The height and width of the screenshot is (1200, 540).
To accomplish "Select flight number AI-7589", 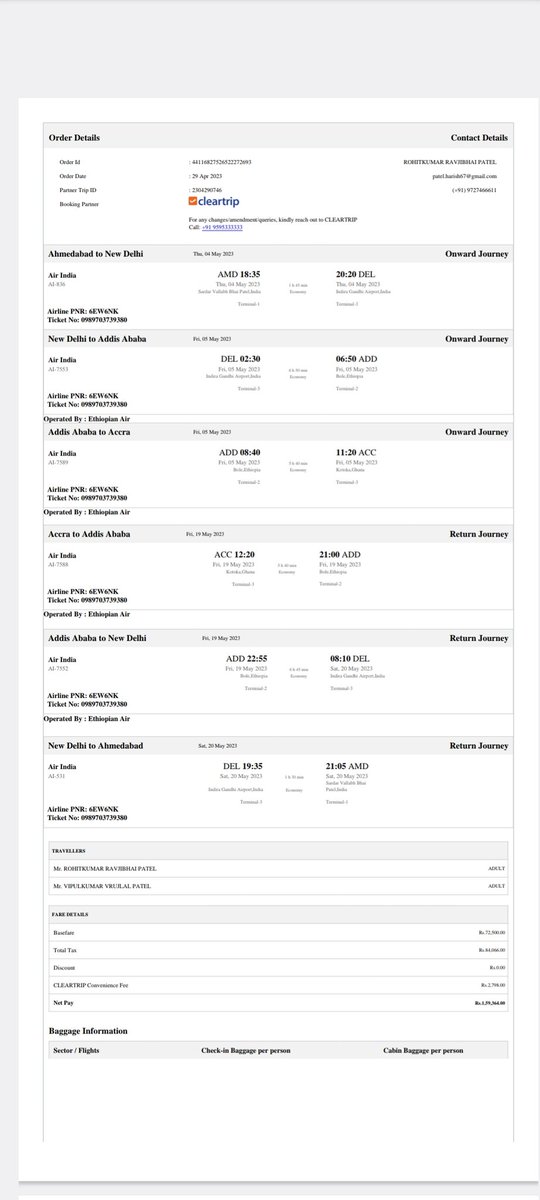I will coord(57,464).
